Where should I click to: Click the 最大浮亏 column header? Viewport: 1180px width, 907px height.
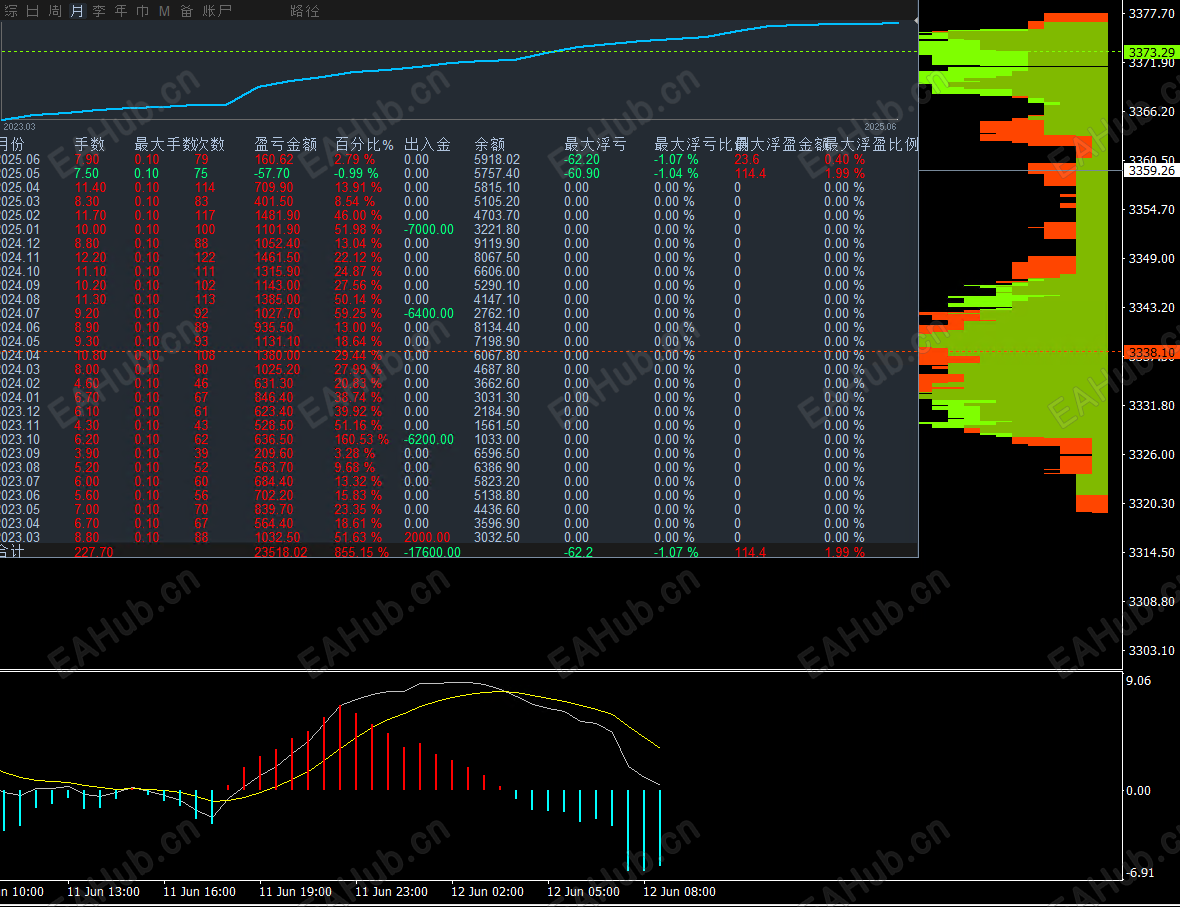(x=595, y=145)
